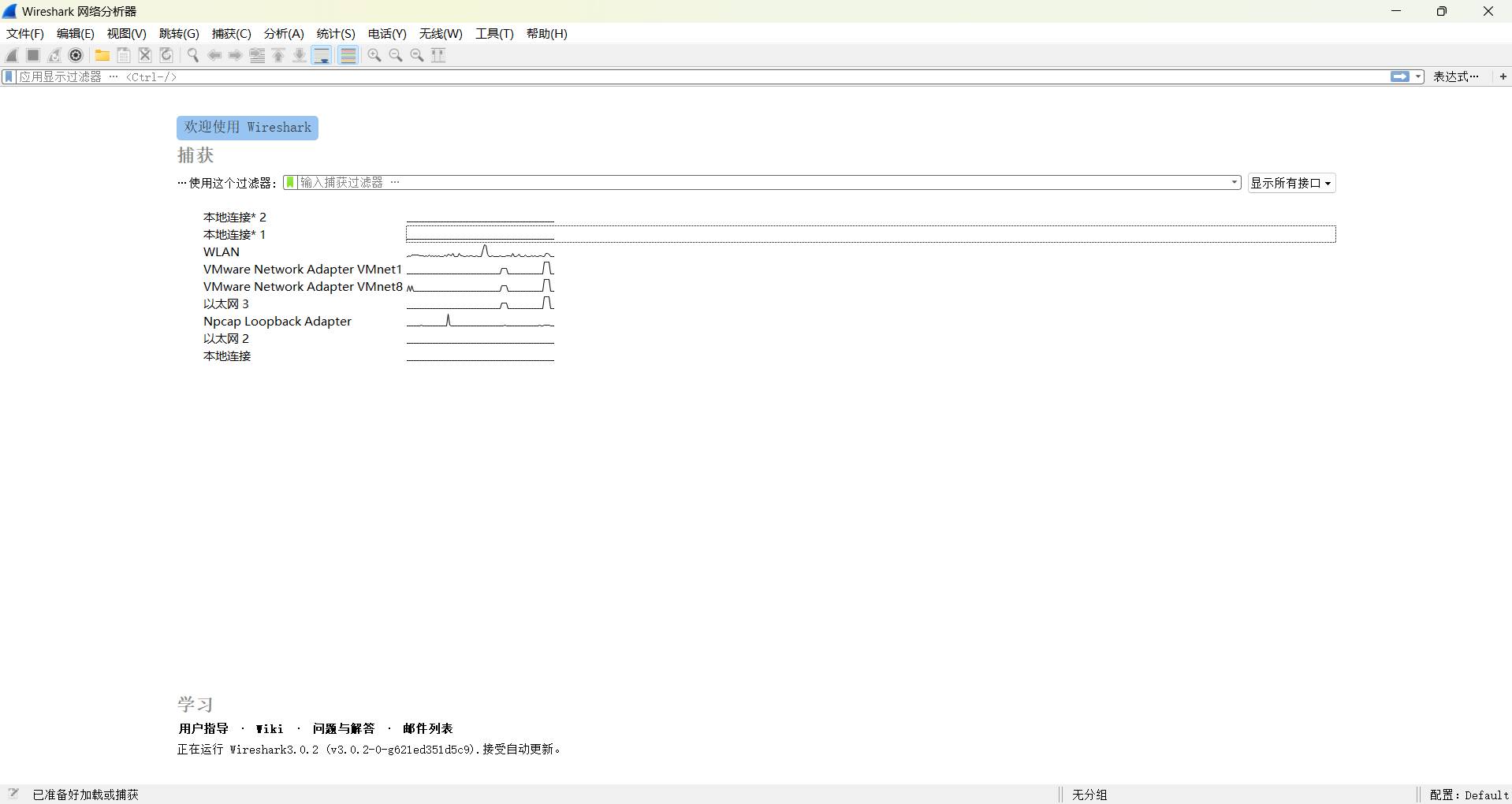Reset text to normal size
The width and height of the screenshot is (1512, 804).
[417, 55]
